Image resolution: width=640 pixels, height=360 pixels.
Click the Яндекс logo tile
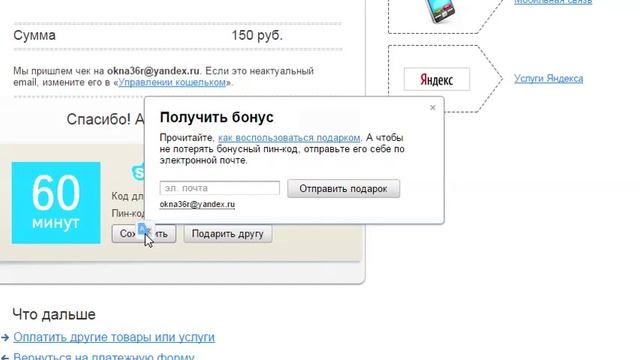(x=437, y=79)
